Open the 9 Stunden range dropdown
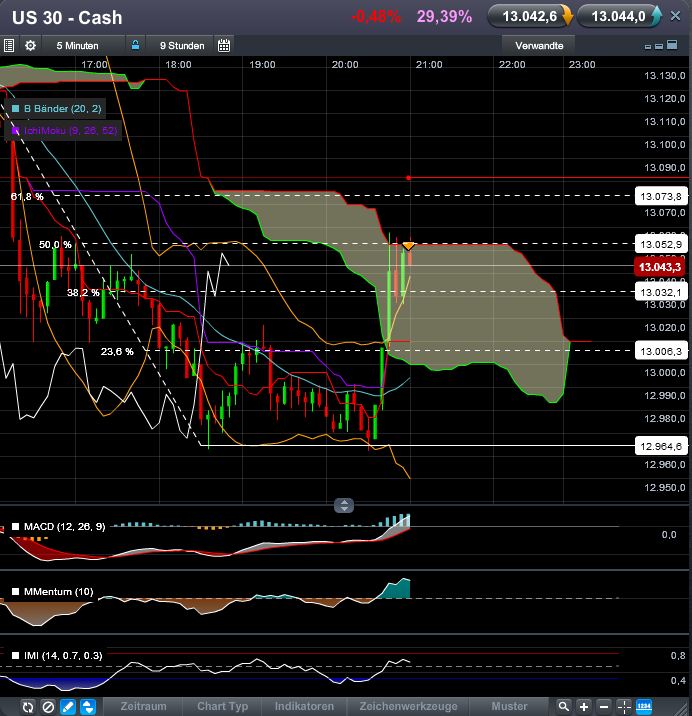 pos(181,45)
